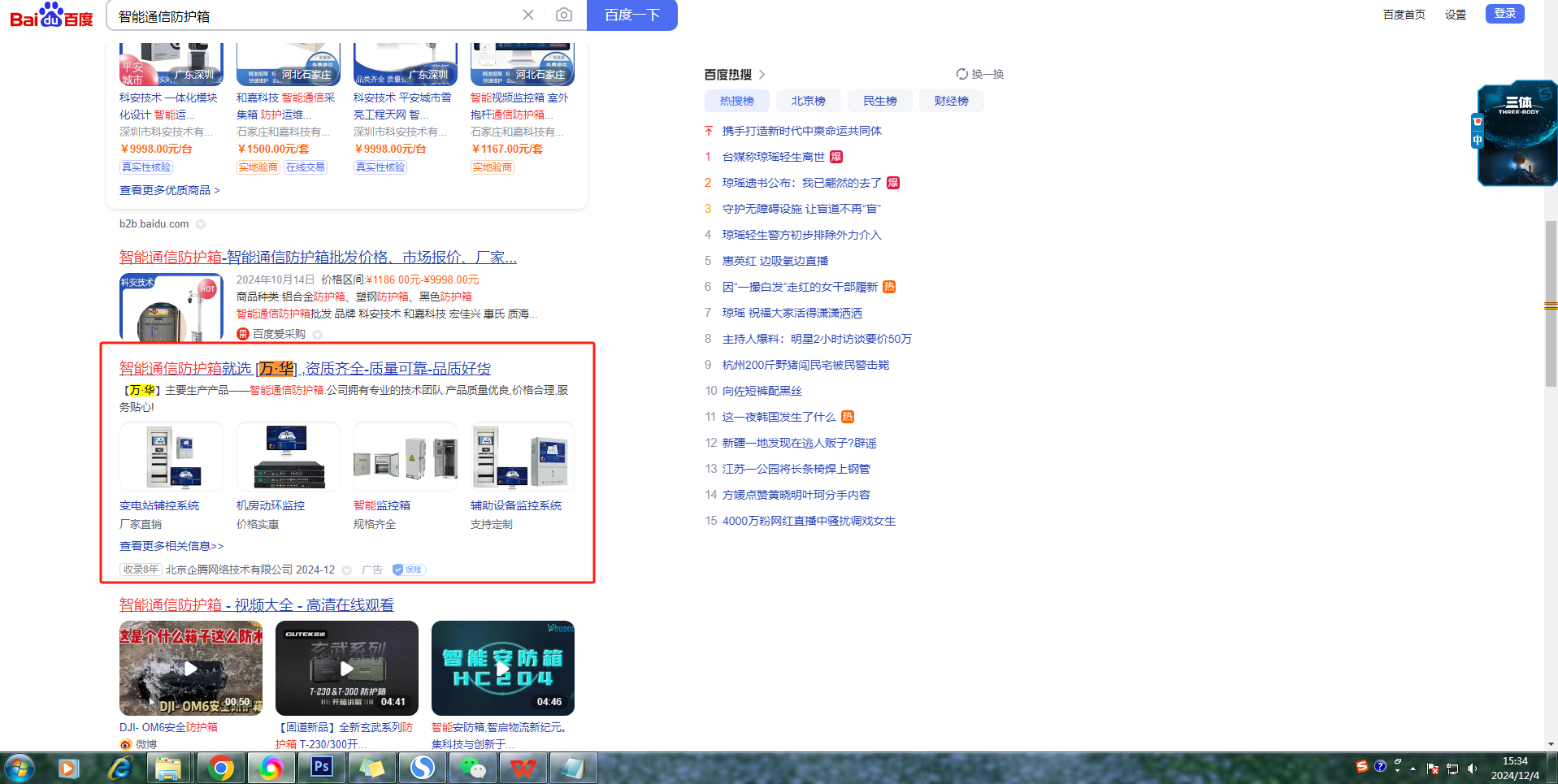Open the sticky notes taskbar app
Image resolution: width=1558 pixels, height=784 pixels.
(371, 768)
